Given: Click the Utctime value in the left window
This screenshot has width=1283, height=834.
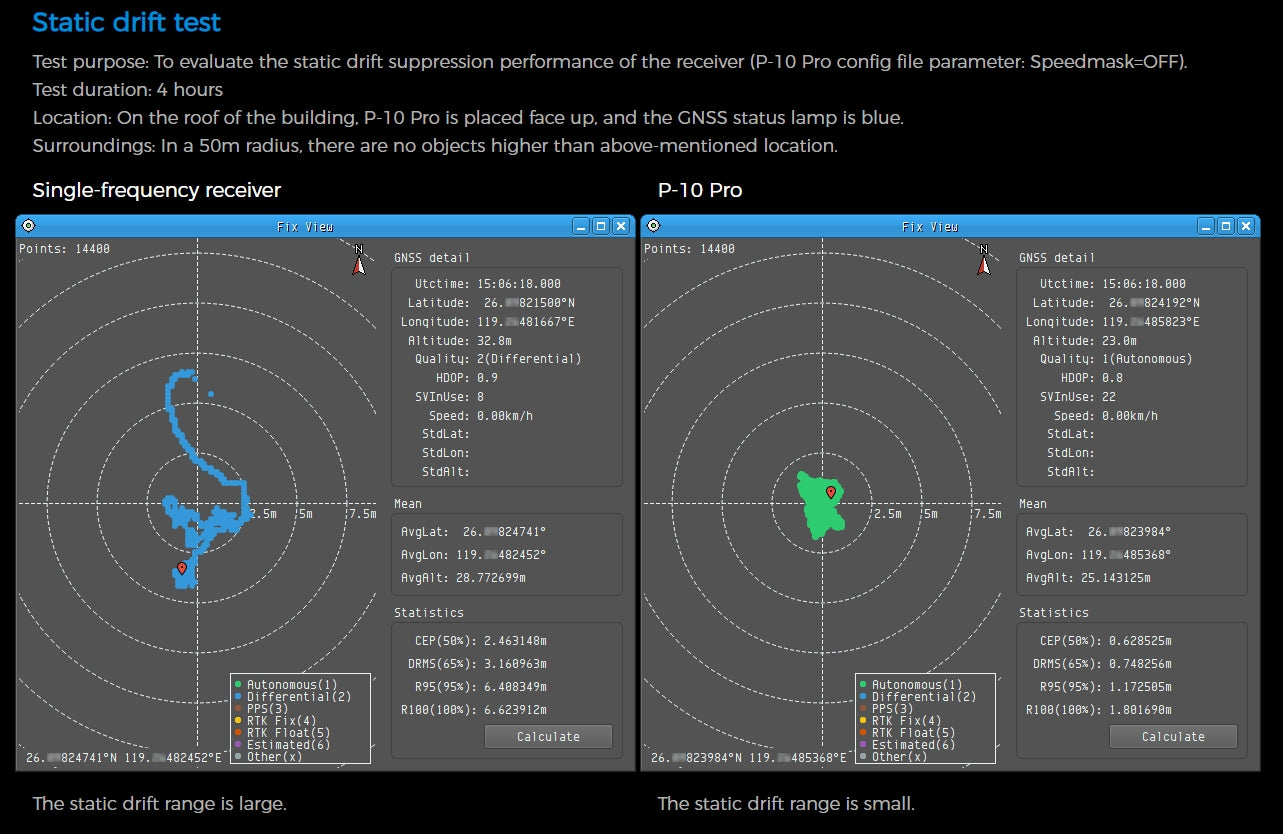Looking at the screenshot, I should click(x=519, y=284).
